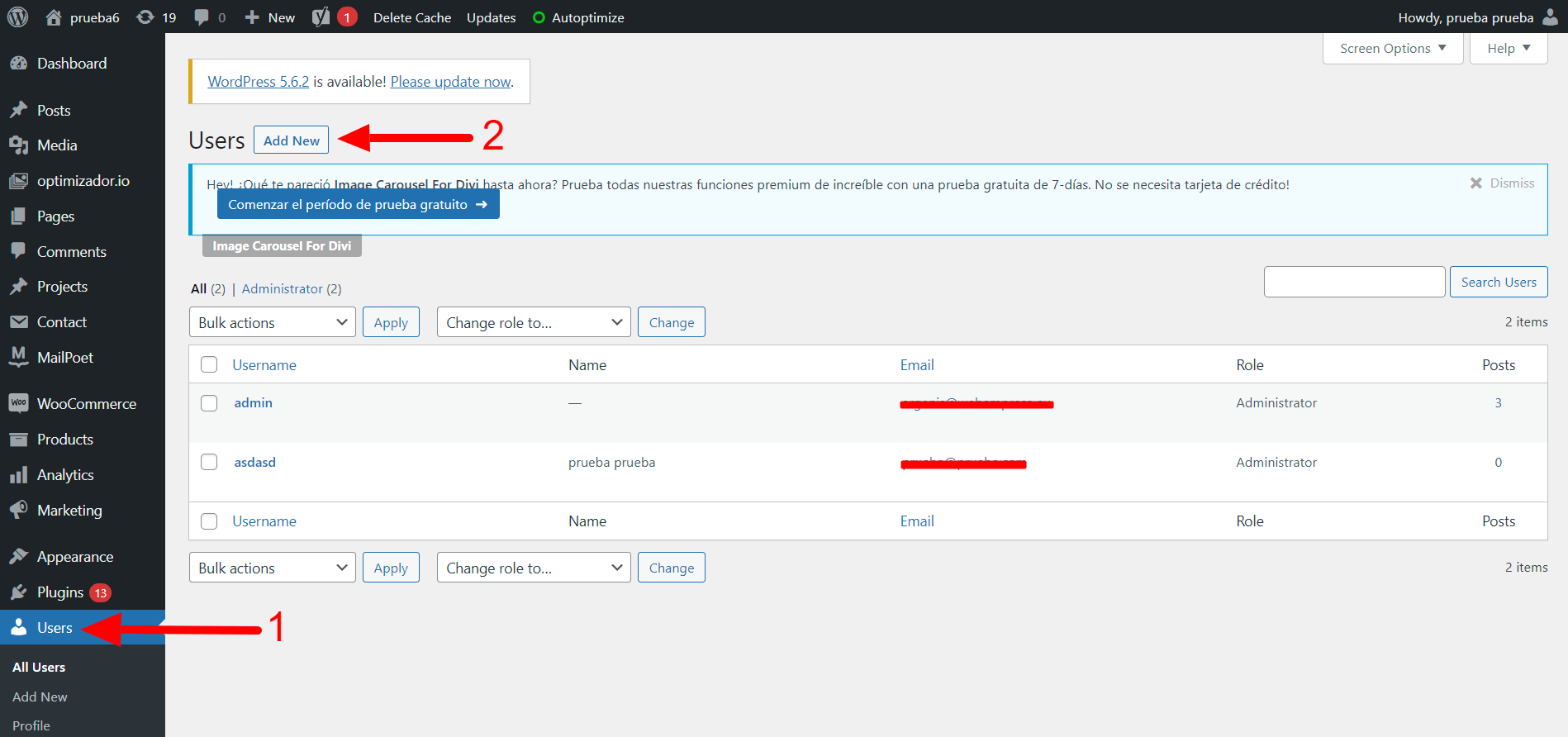The height and width of the screenshot is (737, 1568).
Task: Open Howdy, prueba prueba account menu
Action: pyautogui.click(x=1478, y=17)
